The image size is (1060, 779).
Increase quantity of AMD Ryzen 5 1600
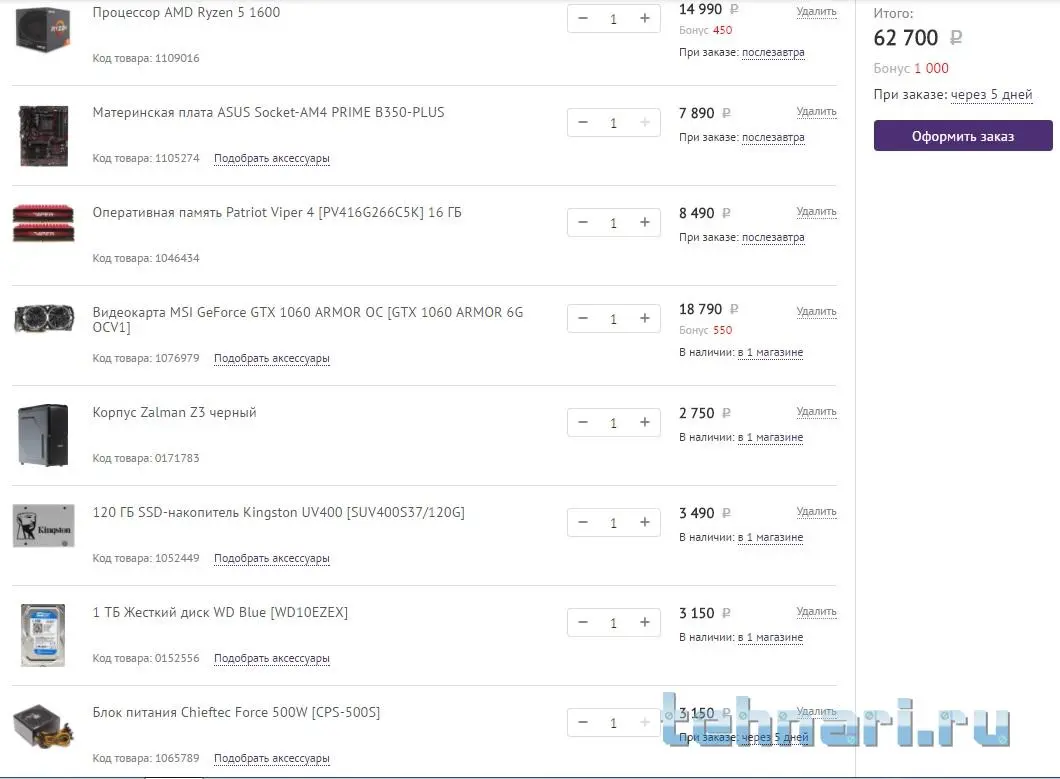pyautogui.click(x=645, y=18)
